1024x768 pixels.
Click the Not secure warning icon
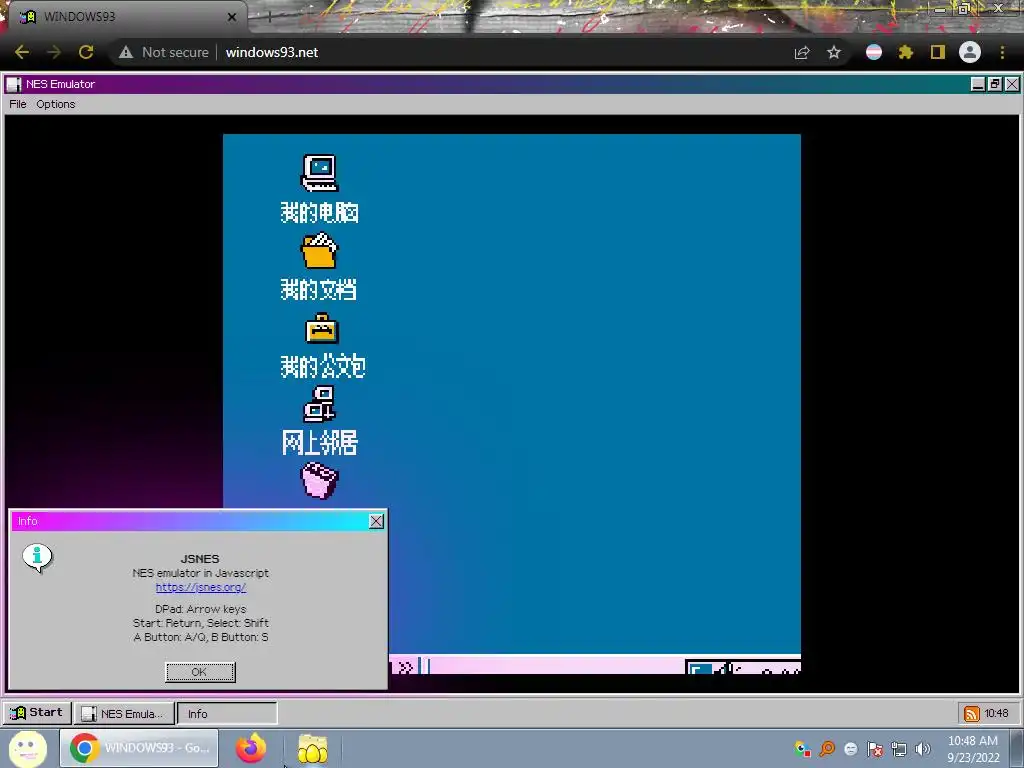125,52
